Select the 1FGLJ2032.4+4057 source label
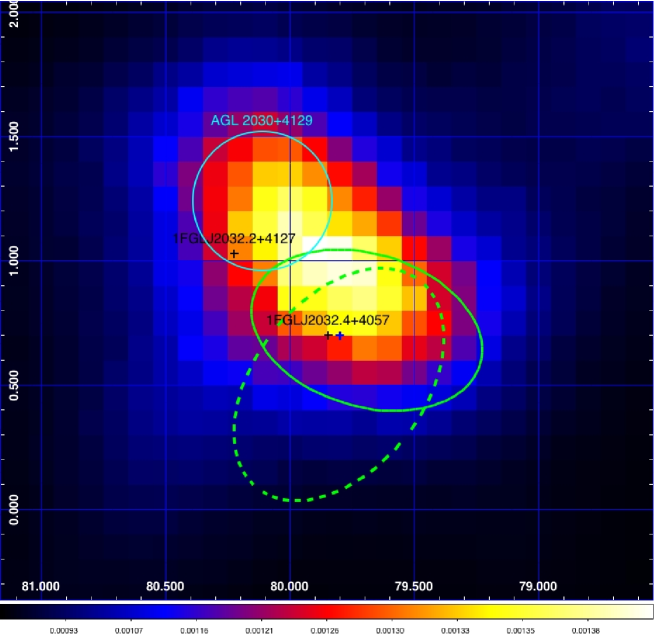 [x=328, y=320]
